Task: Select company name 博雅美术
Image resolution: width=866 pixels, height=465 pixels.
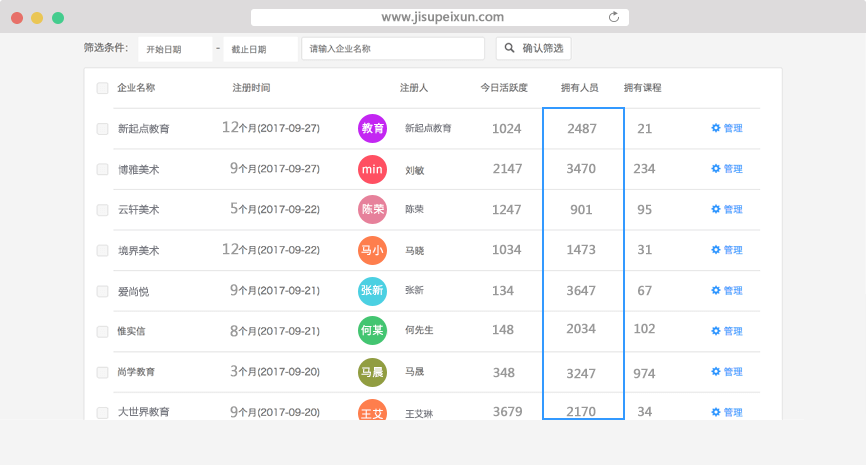Action: click(x=138, y=170)
